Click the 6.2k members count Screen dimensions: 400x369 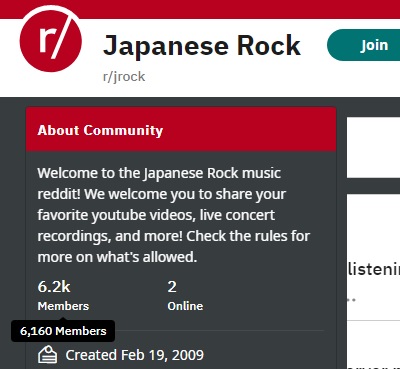coord(54,287)
